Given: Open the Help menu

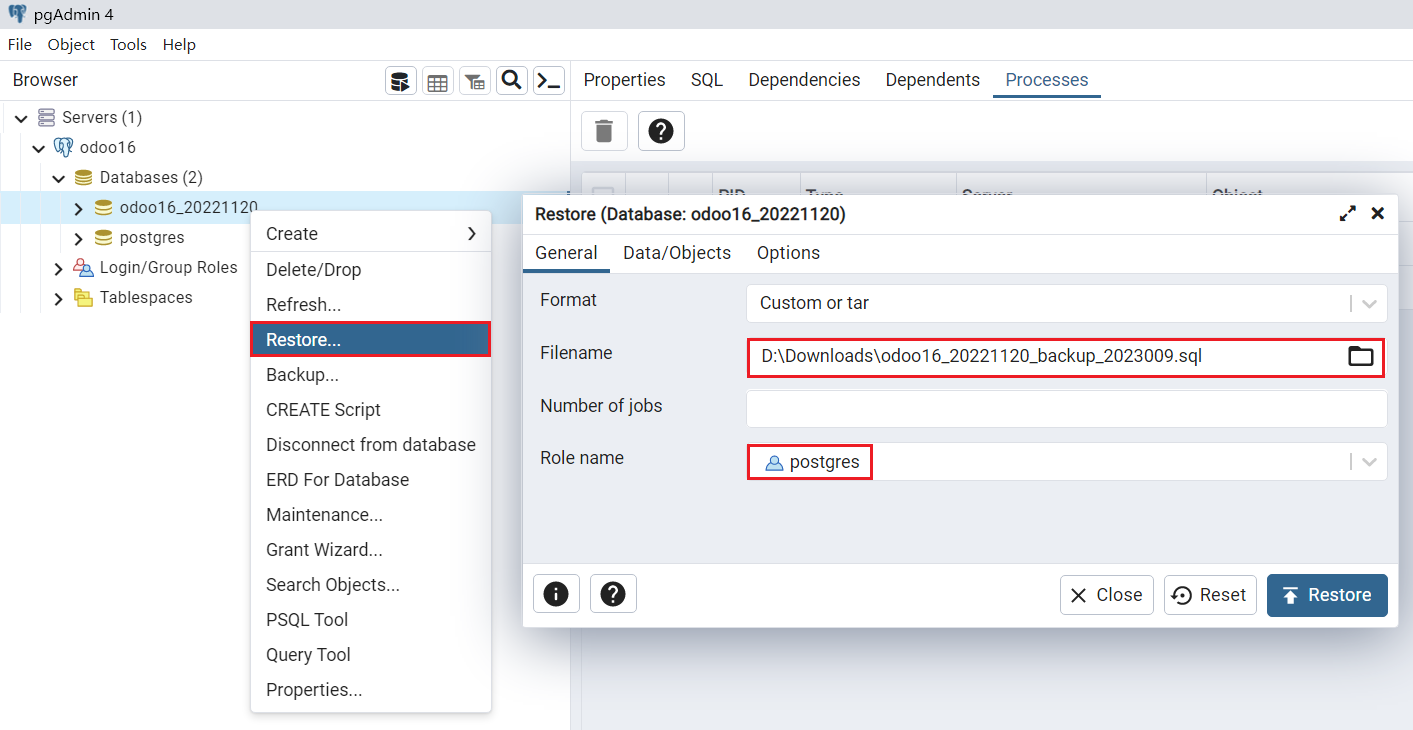Looking at the screenshot, I should (x=179, y=44).
